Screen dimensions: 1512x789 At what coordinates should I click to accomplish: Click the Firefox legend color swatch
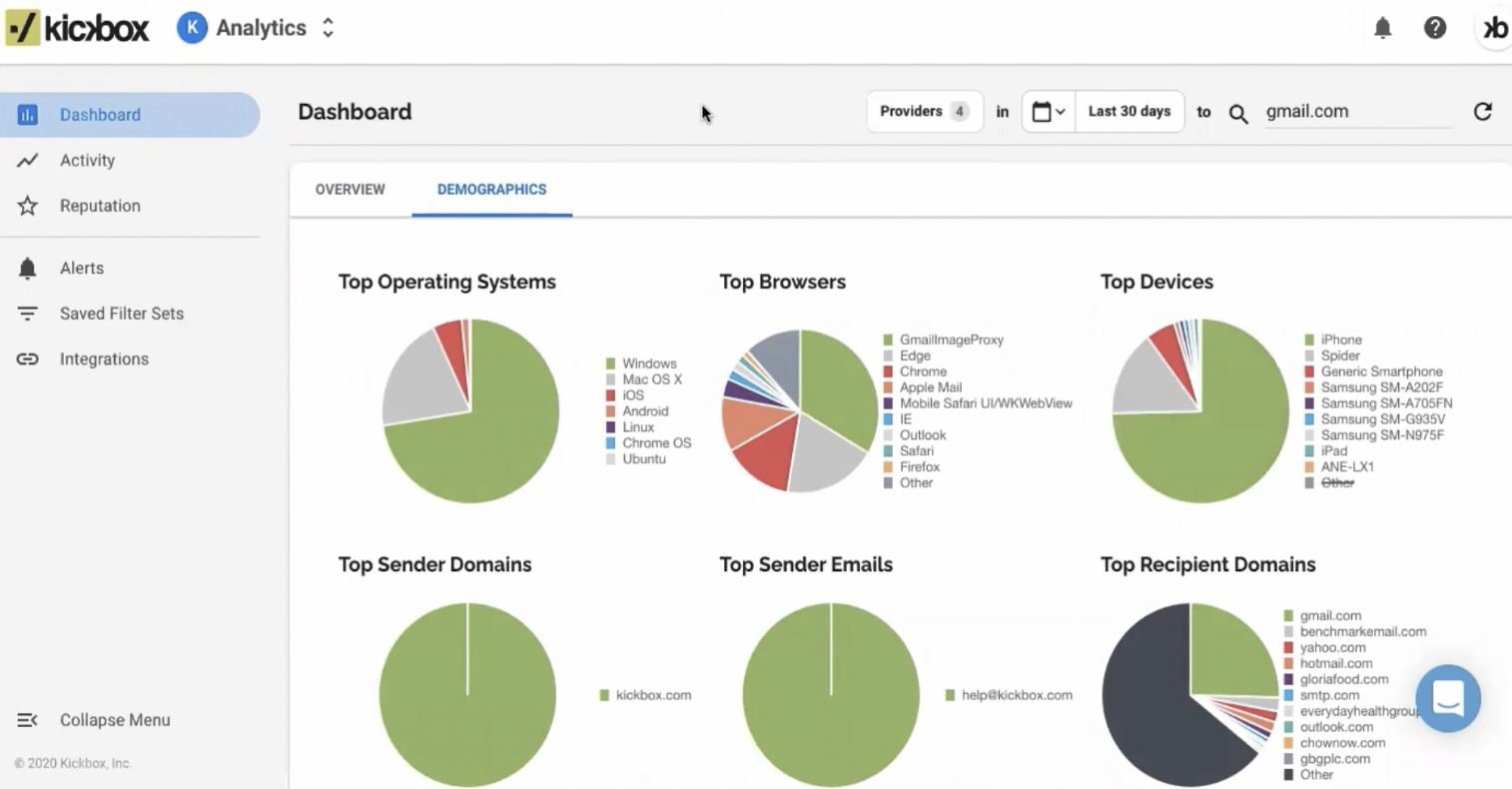[888, 467]
